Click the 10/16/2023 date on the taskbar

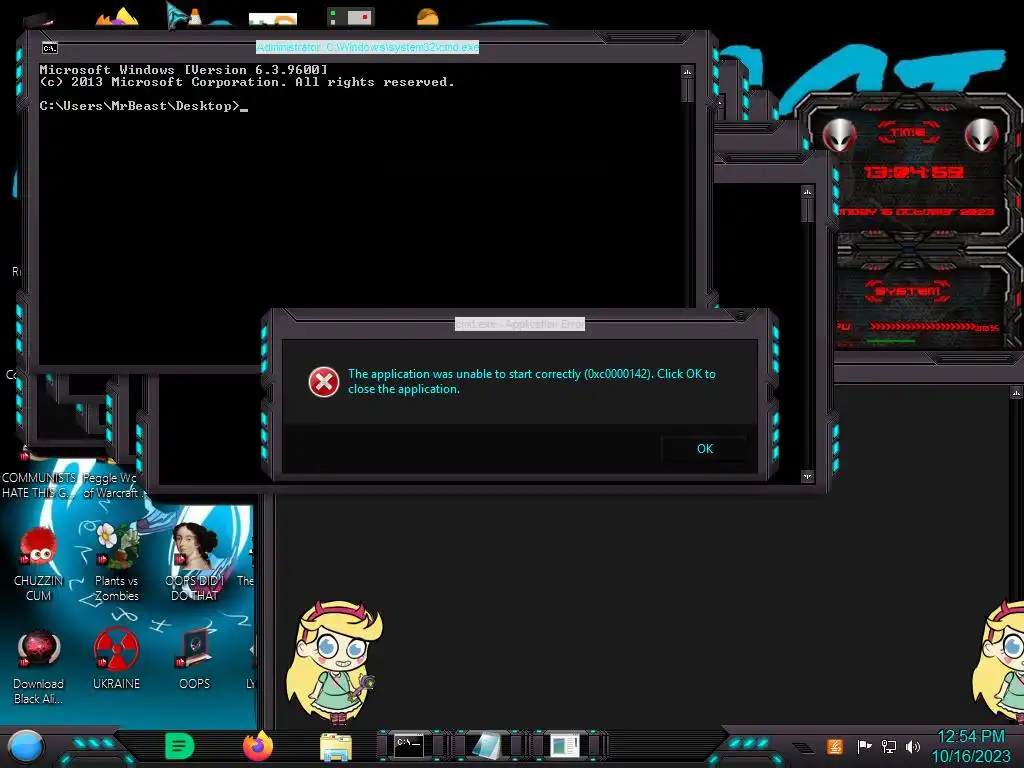coord(971,756)
